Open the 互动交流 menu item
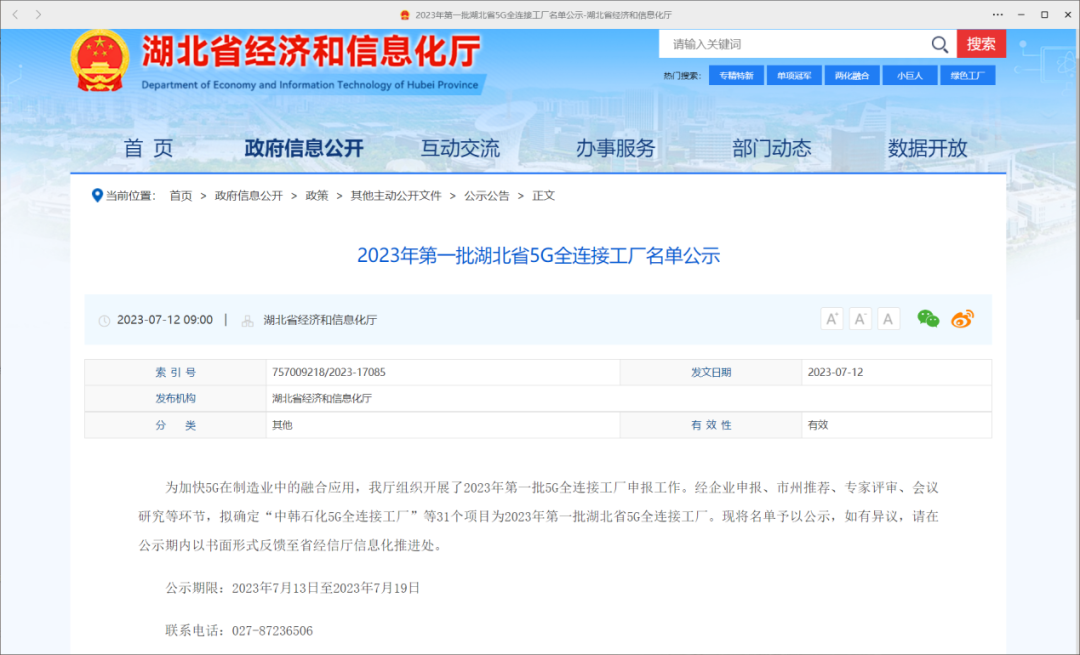This screenshot has width=1080, height=655. (459, 146)
